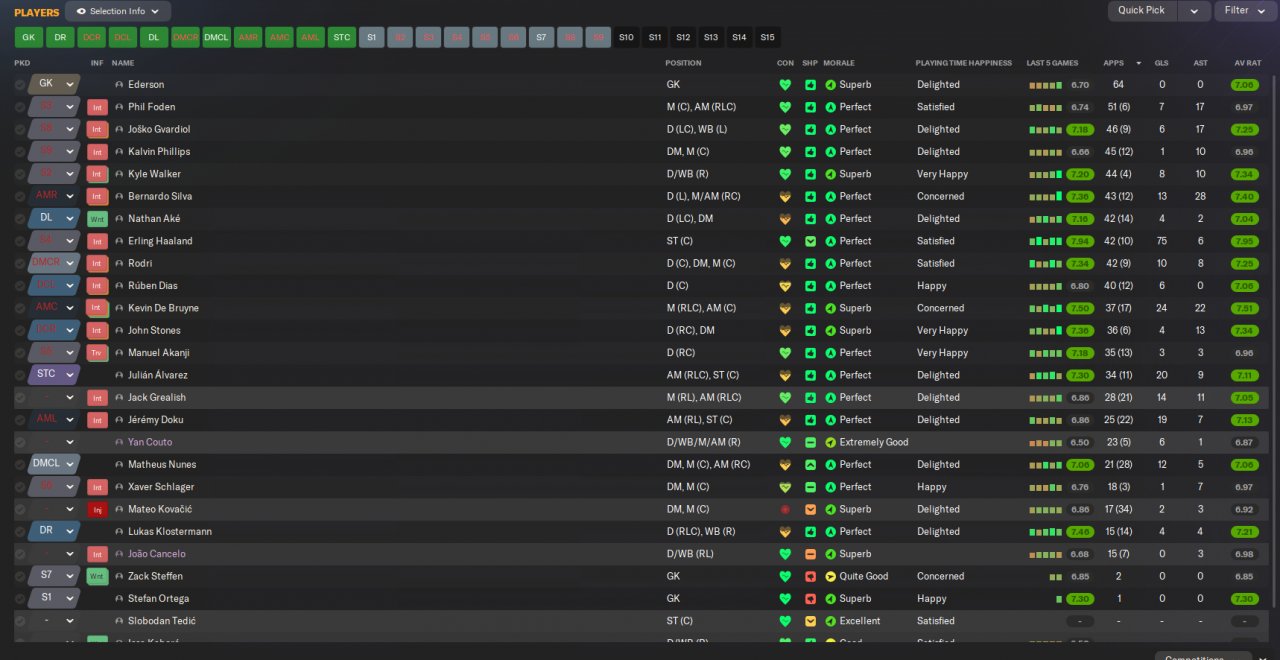Sort by the Playing Time Happiness header

(x=964, y=63)
